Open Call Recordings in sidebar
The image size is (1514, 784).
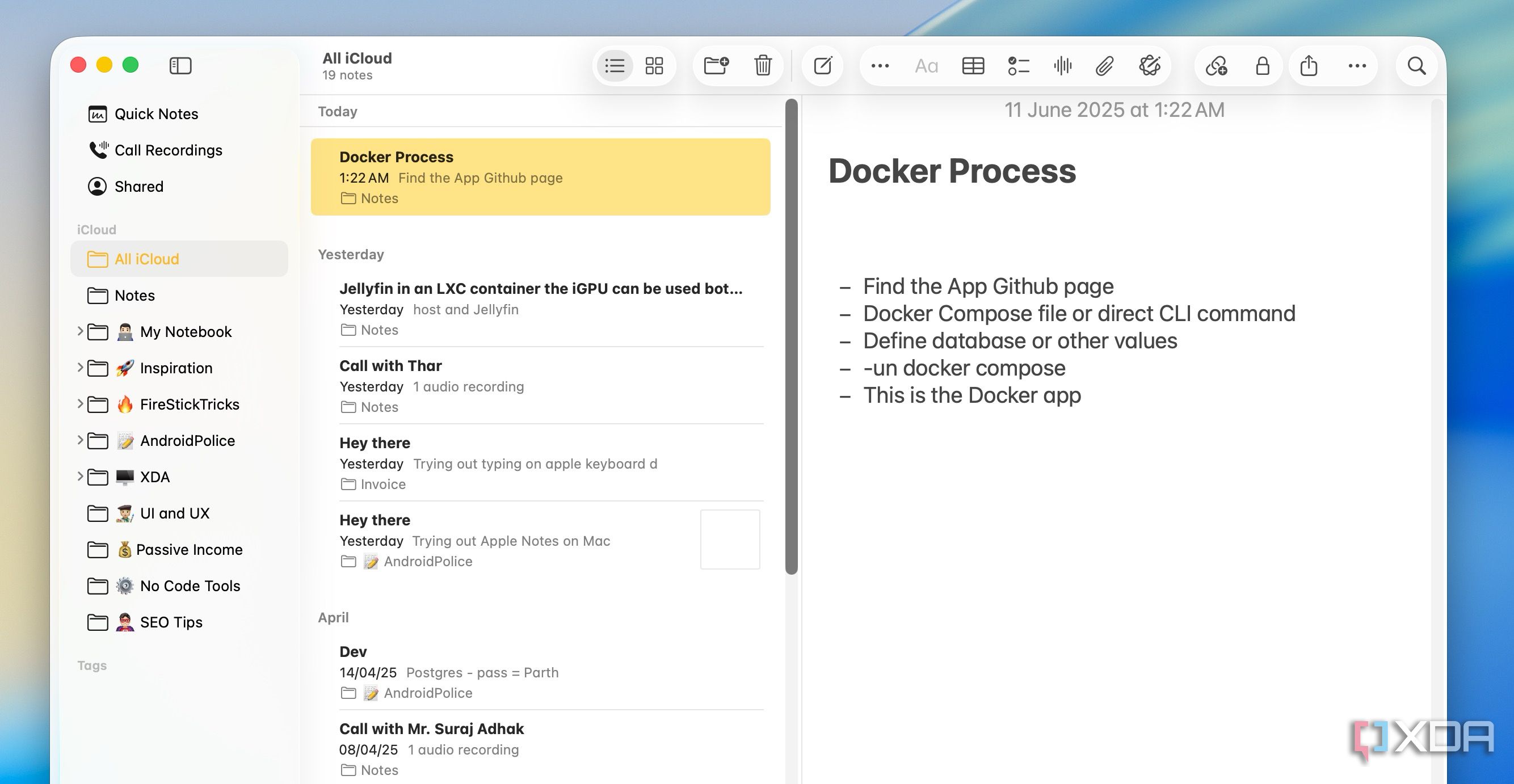179,150
